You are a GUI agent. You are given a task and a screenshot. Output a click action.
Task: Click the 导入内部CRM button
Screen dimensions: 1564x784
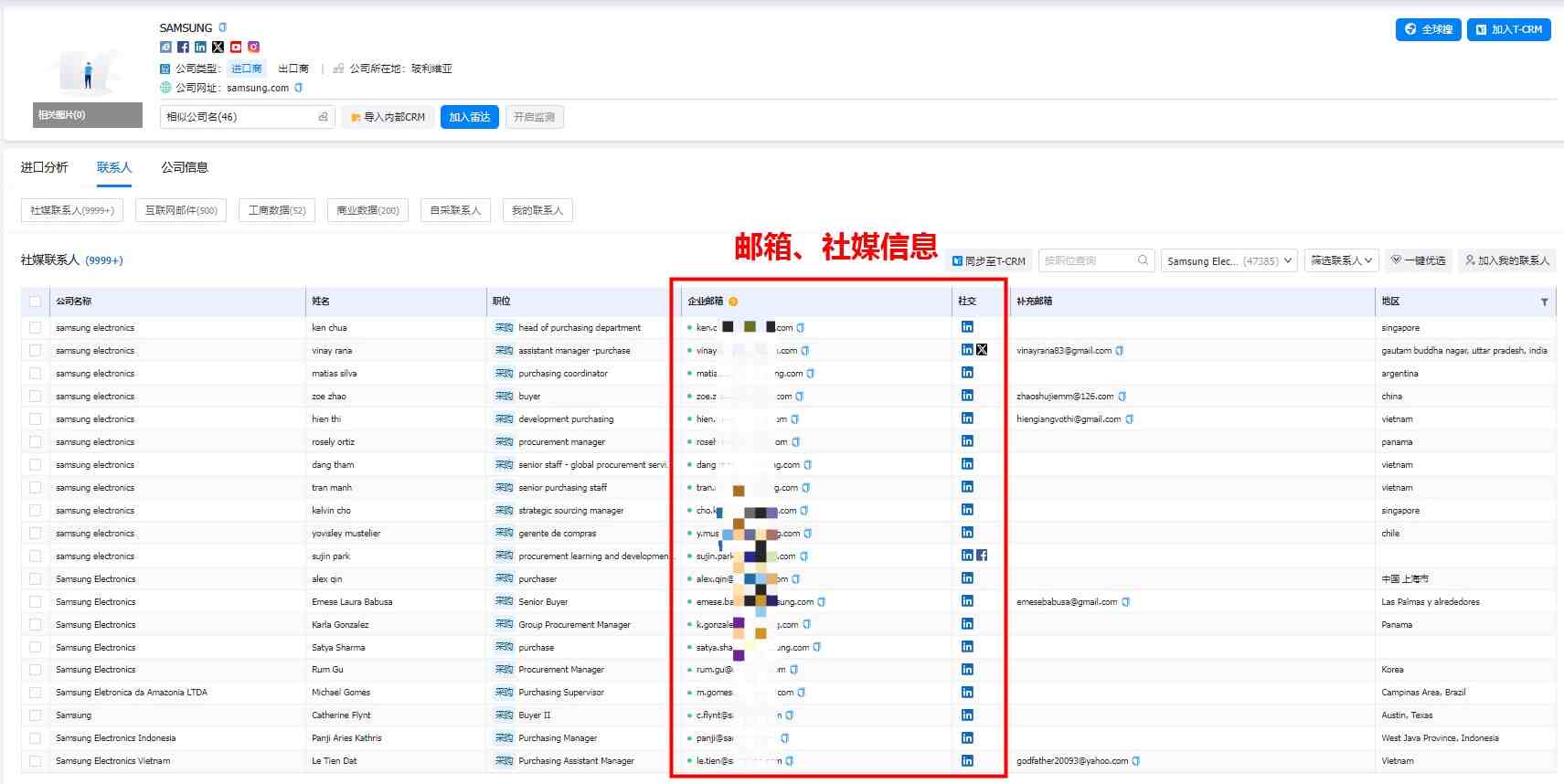[x=388, y=117]
